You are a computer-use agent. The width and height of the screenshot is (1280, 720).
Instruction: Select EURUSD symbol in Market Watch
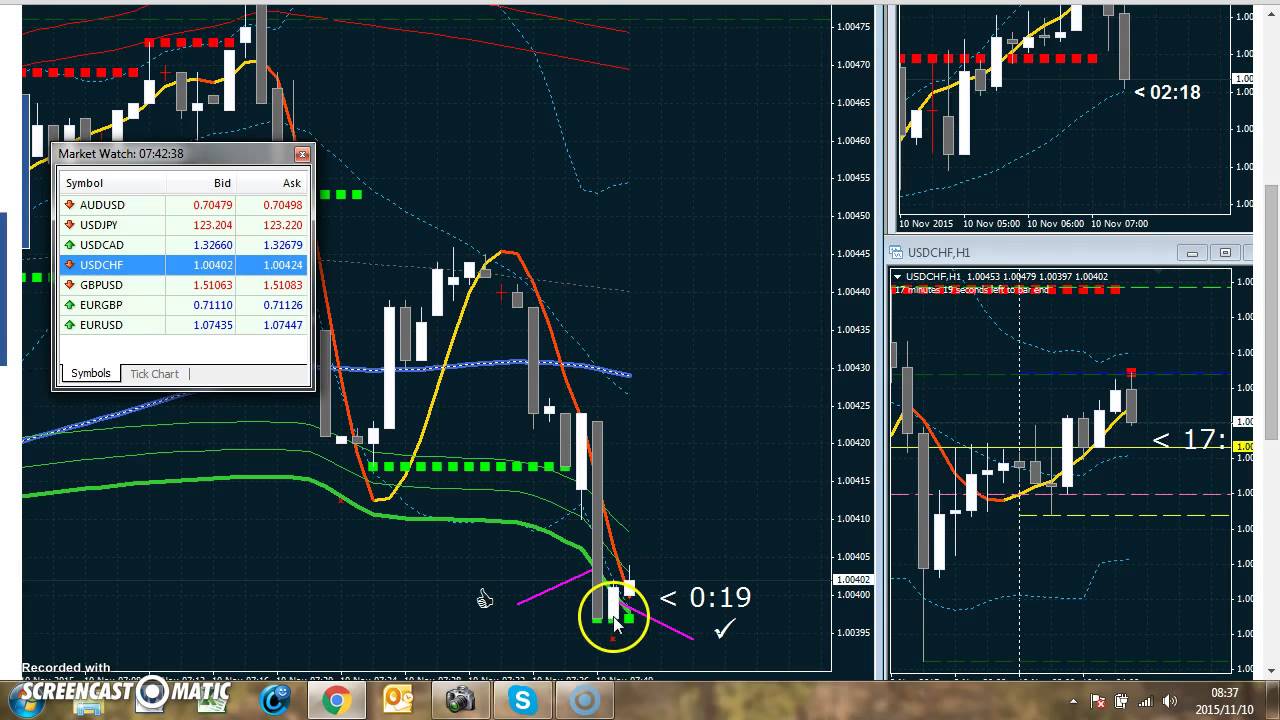(x=101, y=325)
